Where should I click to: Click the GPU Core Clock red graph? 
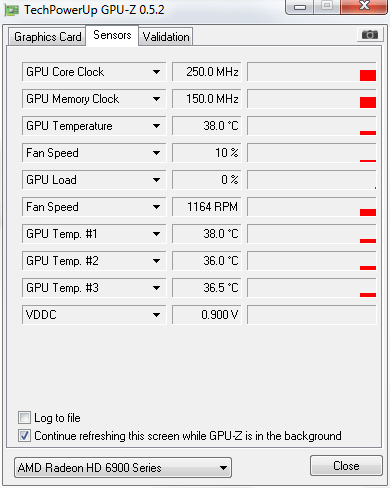pos(312,72)
